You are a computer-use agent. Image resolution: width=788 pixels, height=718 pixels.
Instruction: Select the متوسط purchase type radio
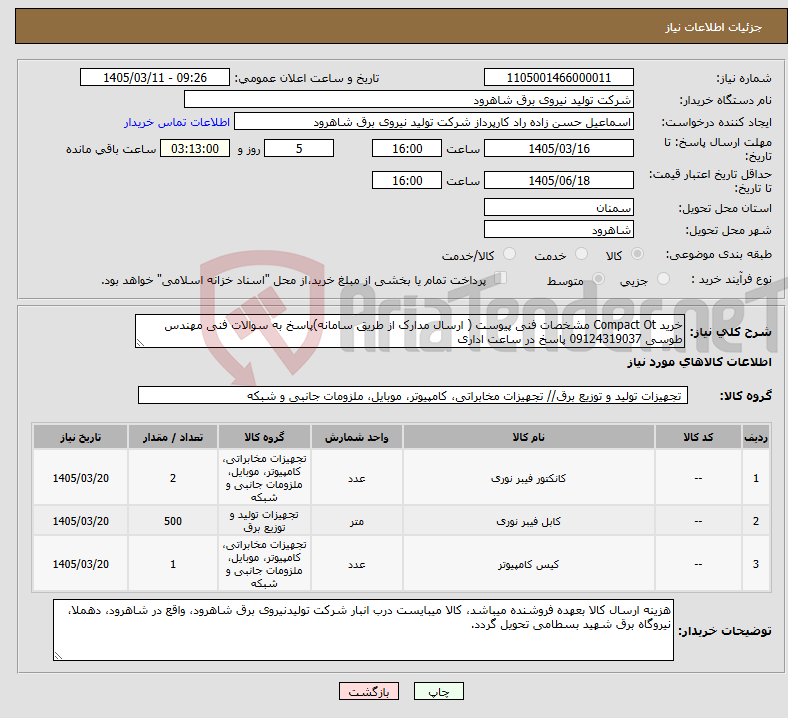[x=598, y=279]
